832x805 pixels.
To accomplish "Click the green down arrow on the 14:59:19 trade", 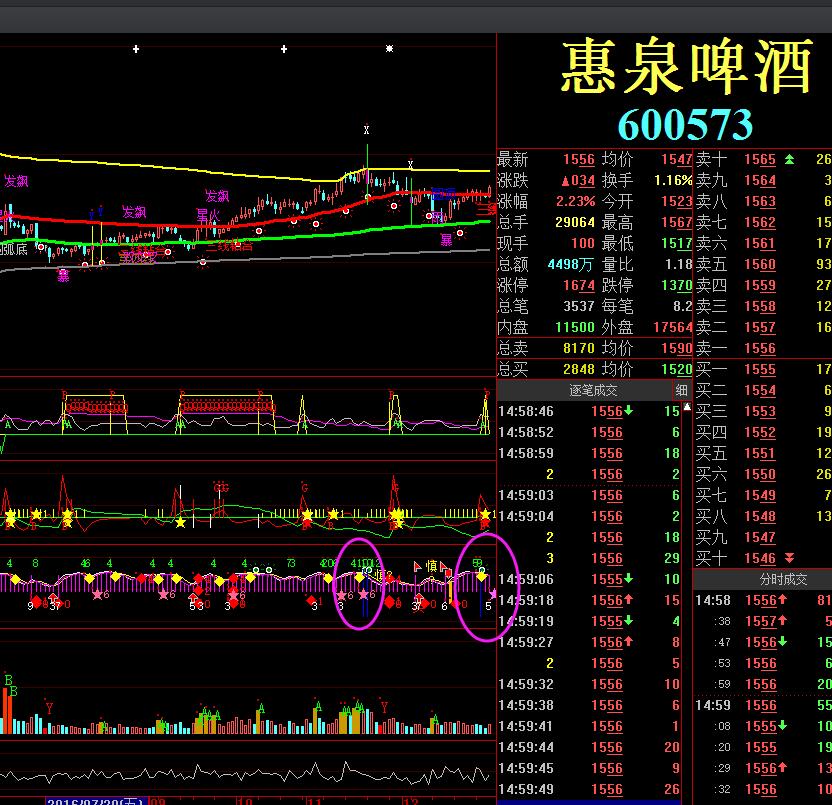I will [628, 620].
